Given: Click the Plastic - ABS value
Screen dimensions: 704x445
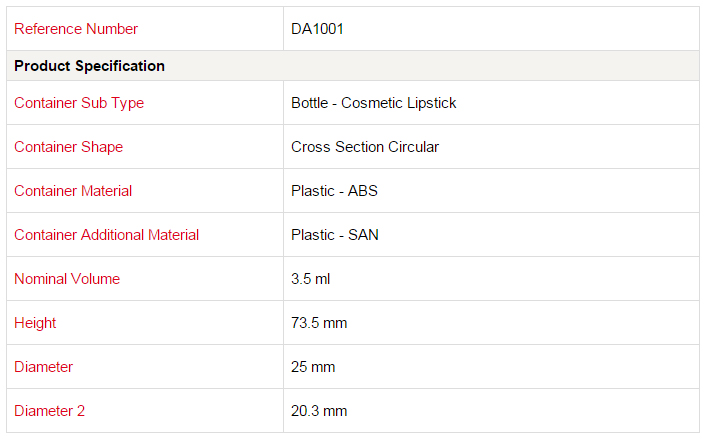Looking at the screenshot, I should click(x=334, y=191).
